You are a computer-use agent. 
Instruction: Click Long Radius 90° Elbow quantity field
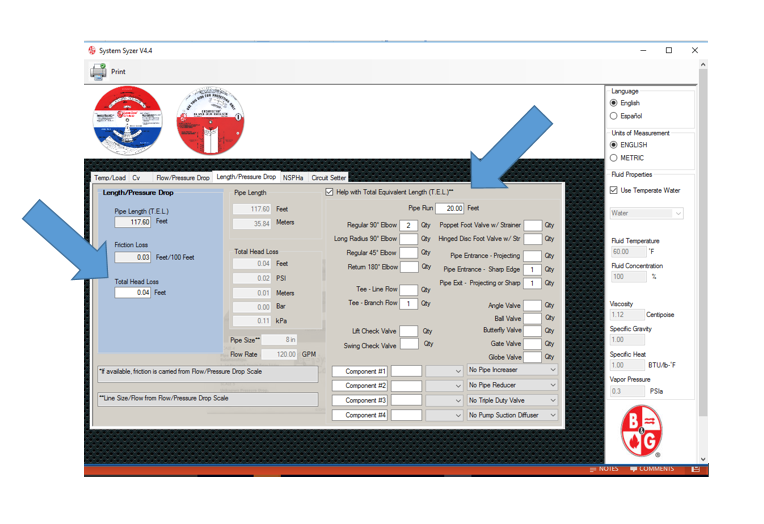[408, 239]
